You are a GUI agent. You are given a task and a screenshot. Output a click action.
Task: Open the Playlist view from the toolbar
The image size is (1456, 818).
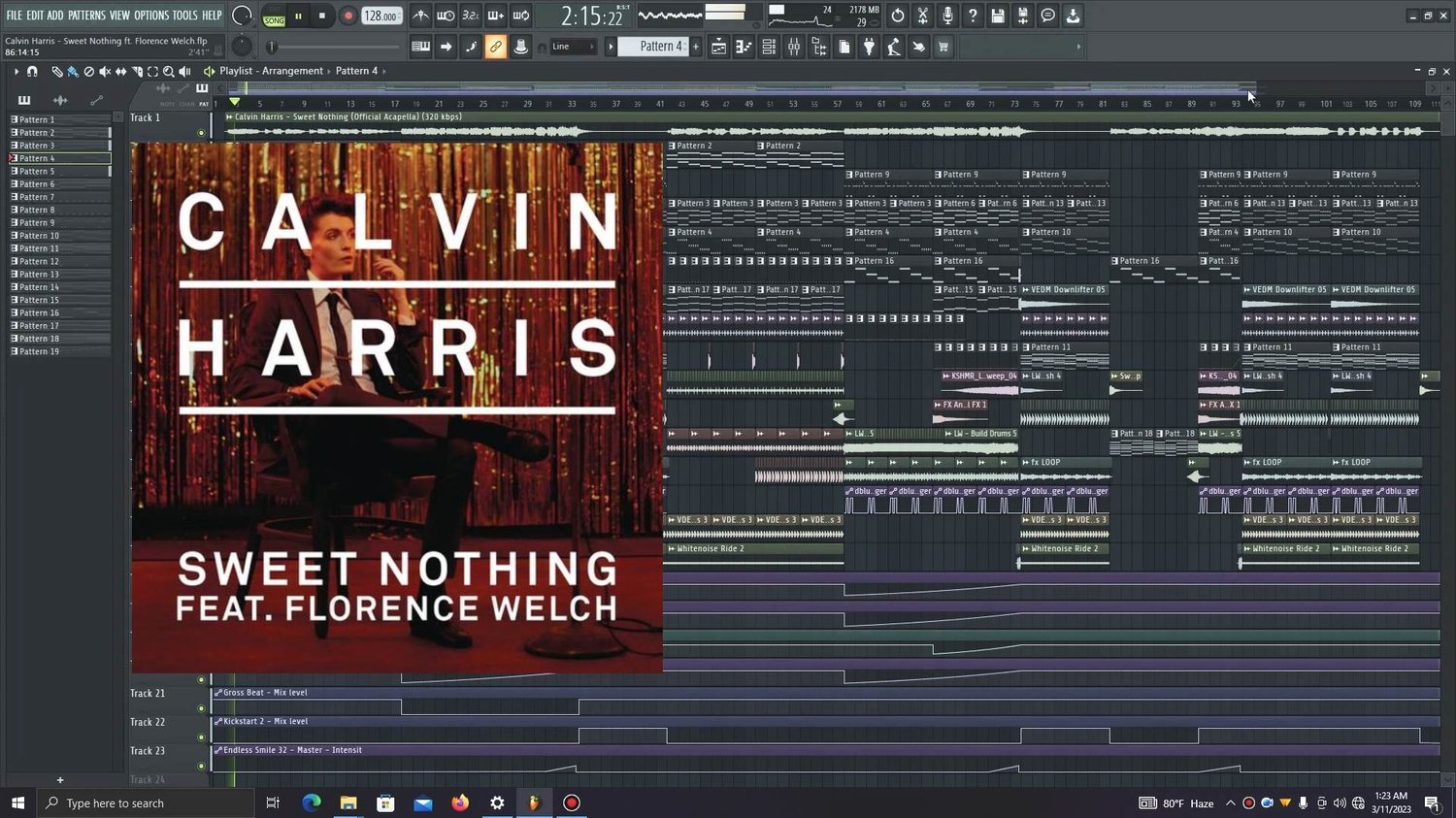point(718,47)
